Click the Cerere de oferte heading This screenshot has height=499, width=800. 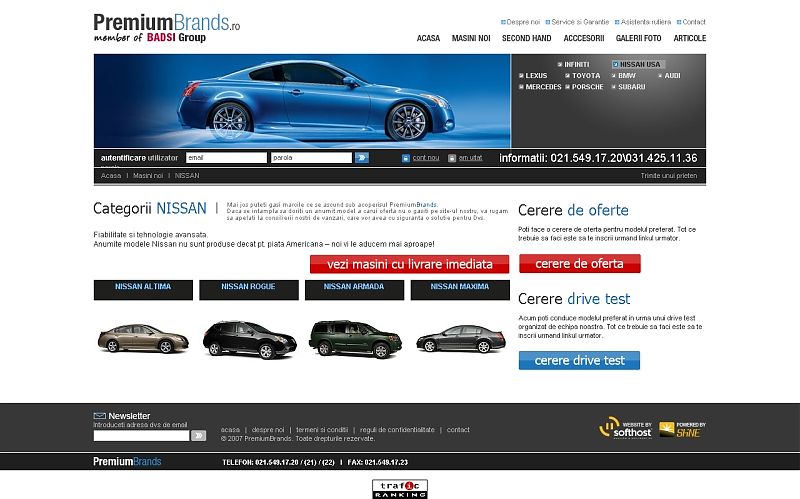tap(573, 210)
